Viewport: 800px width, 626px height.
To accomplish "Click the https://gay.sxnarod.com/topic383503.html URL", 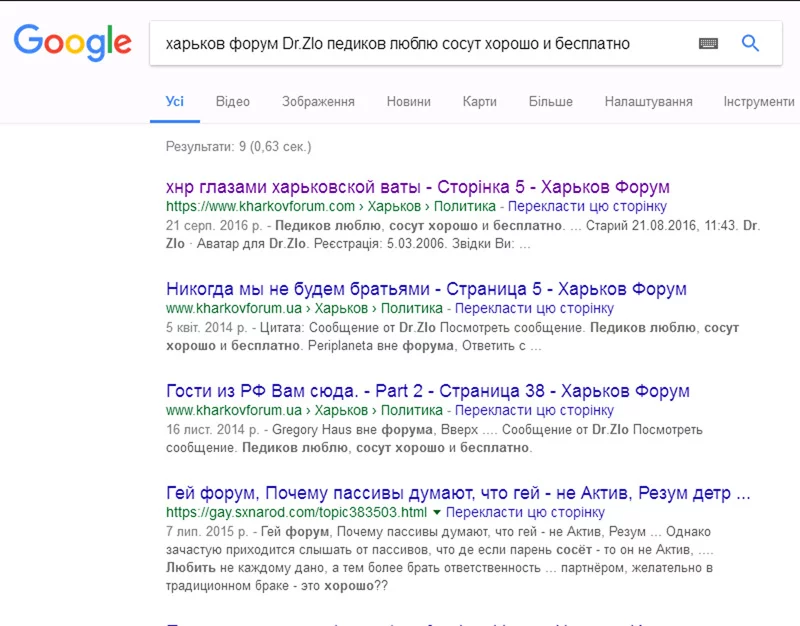I will coord(296,512).
